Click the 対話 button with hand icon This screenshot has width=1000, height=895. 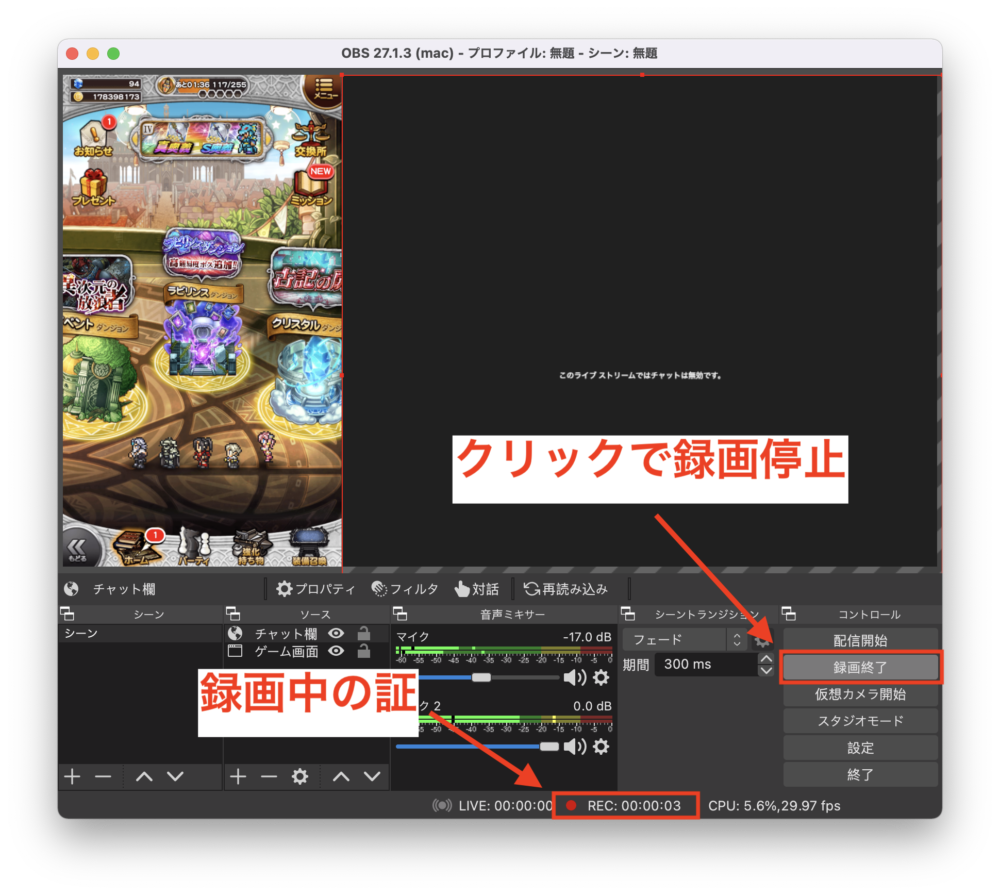tap(476, 588)
